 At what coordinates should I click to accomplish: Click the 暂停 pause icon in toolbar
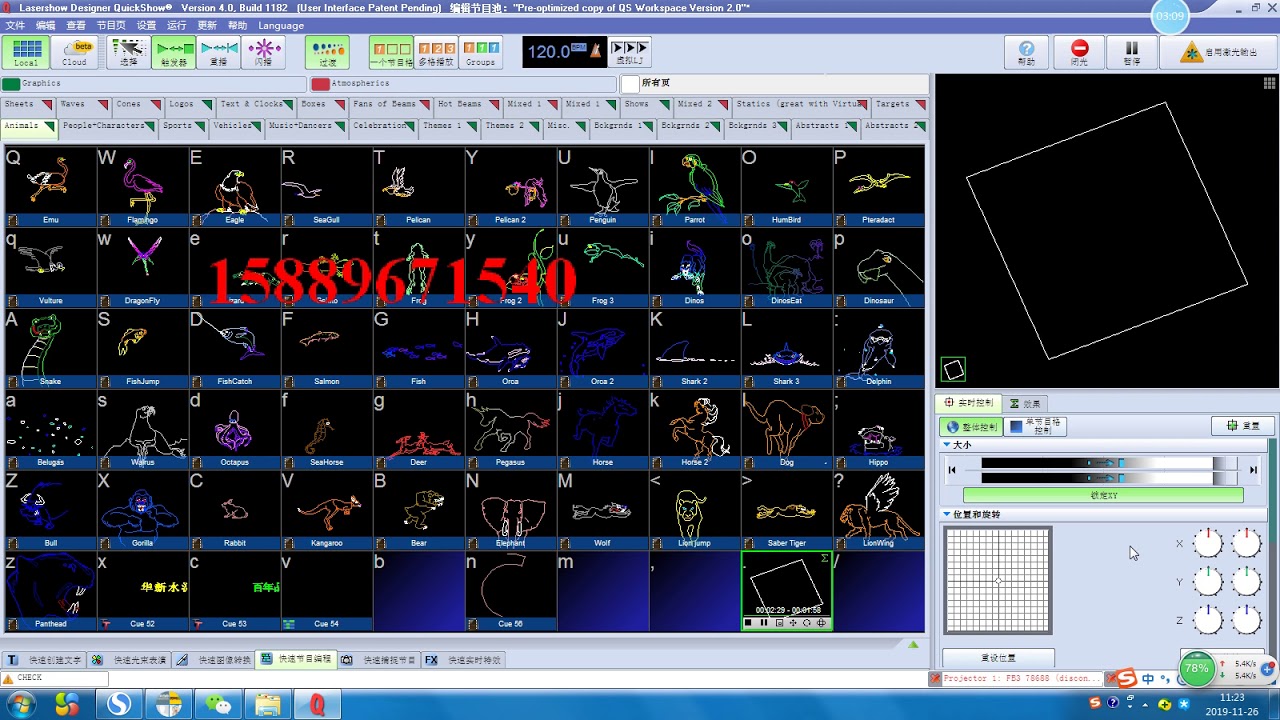click(x=1132, y=52)
